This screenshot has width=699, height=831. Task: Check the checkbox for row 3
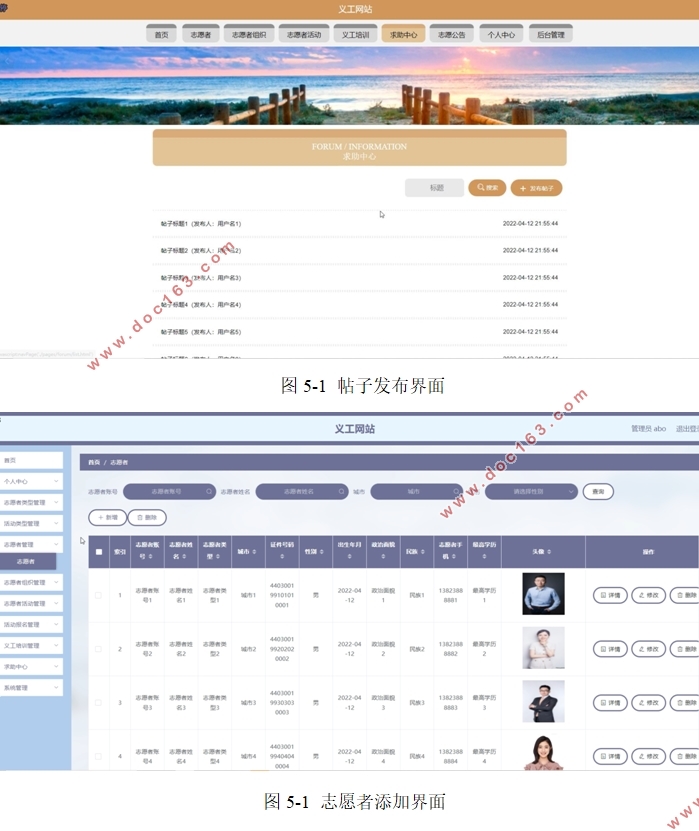pyautogui.click(x=99, y=703)
